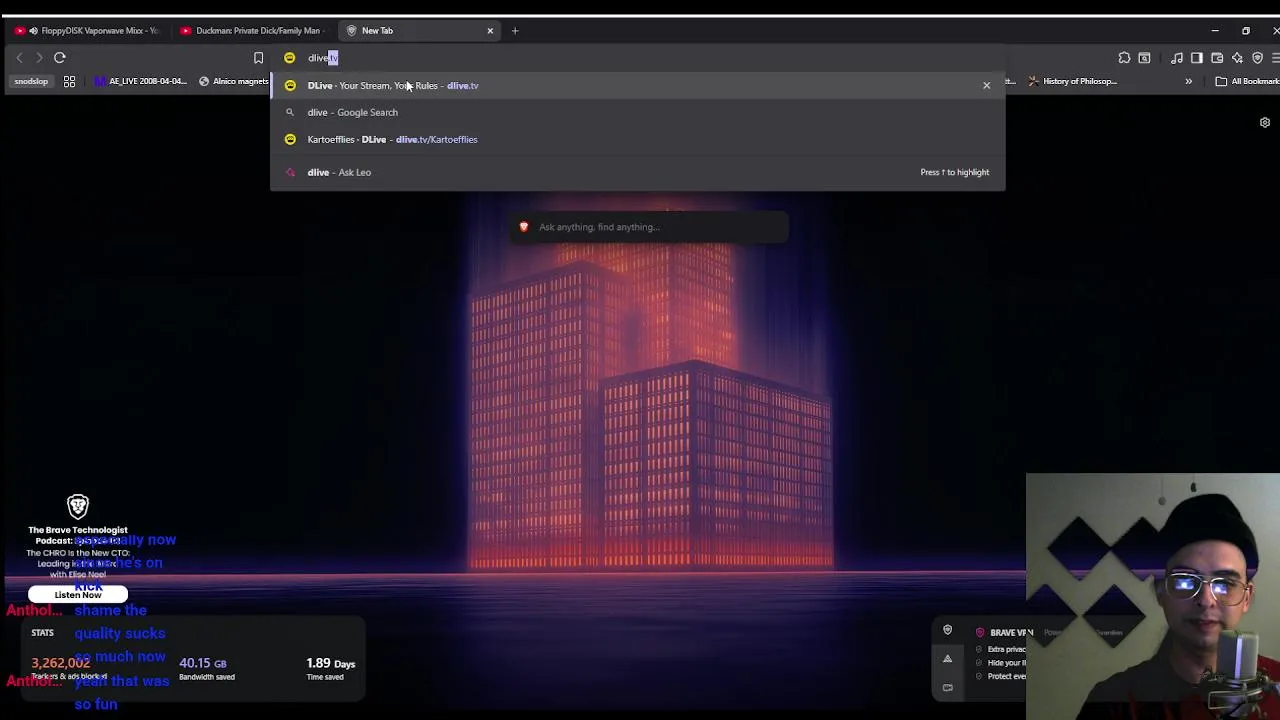
Task: Click the Brave lion logo above podcast
Action: coord(78,506)
